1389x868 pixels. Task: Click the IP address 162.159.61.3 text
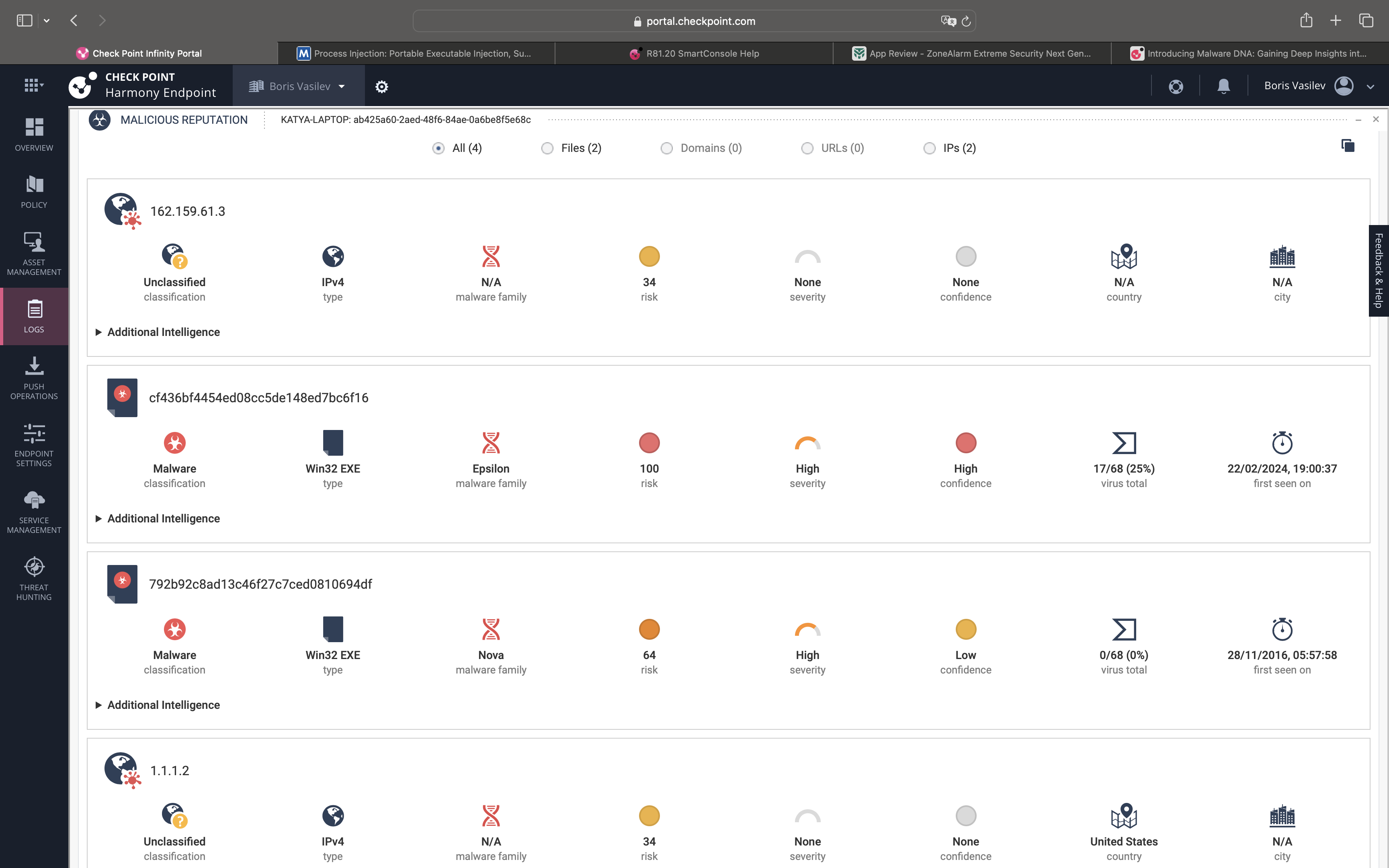point(188,211)
